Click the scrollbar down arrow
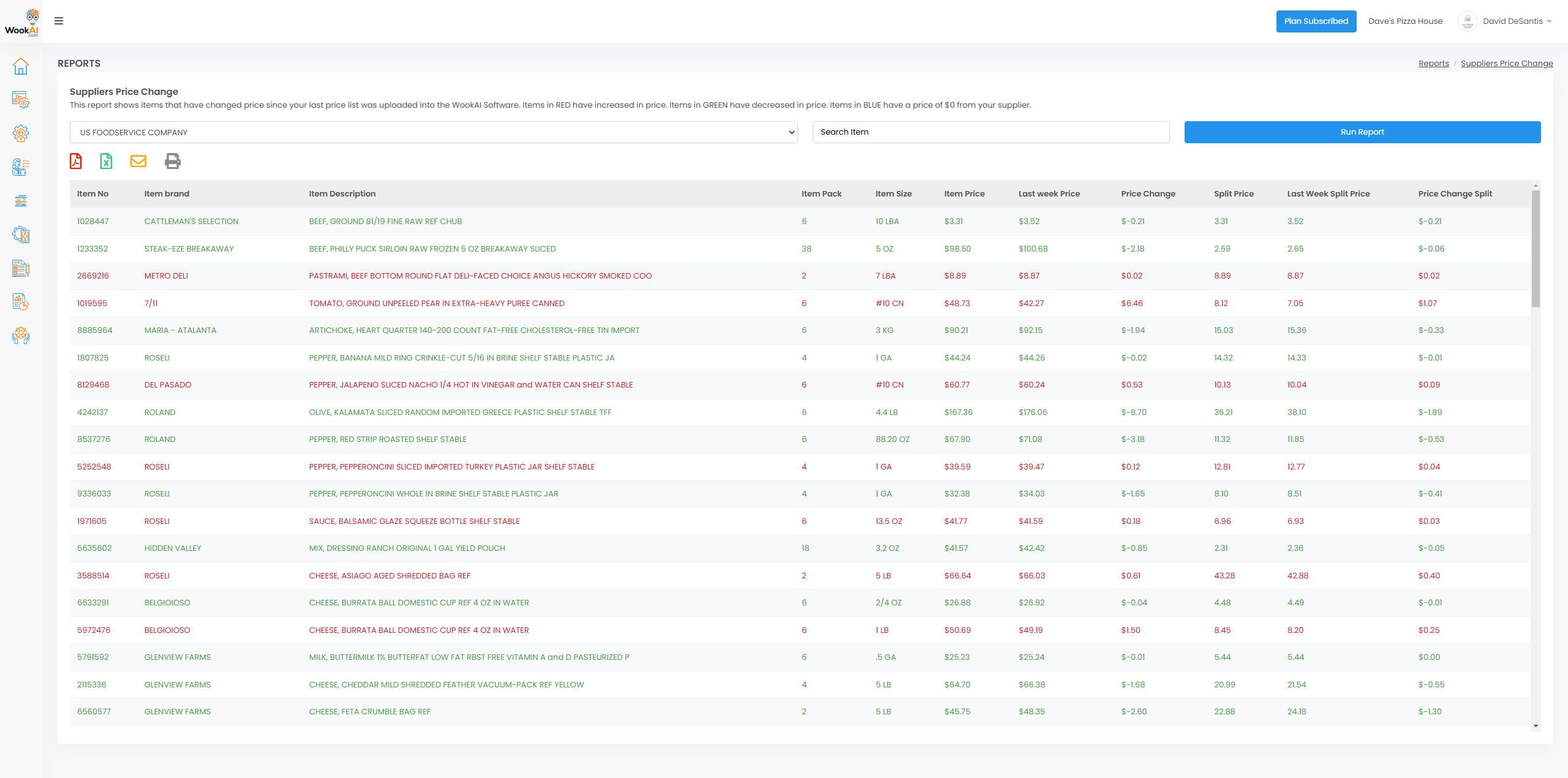This screenshot has width=1568, height=778. 1536,726
